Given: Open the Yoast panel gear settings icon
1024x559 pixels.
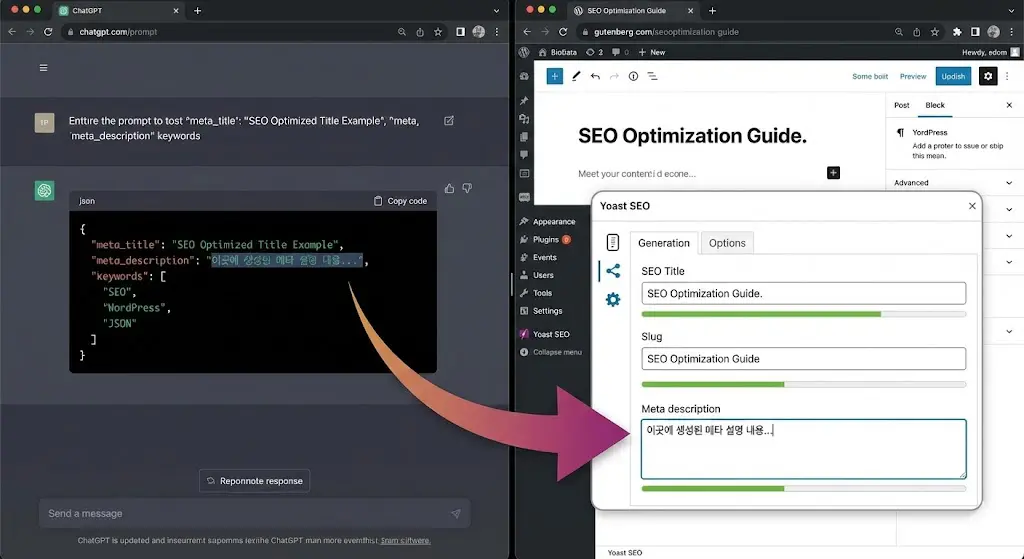Looking at the screenshot, I should [x=613, y=300].
